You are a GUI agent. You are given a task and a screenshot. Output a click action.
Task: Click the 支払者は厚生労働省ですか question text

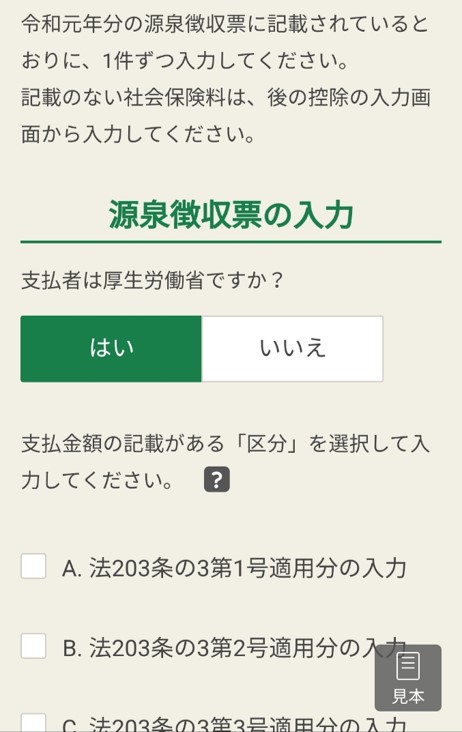pos(152,280)
